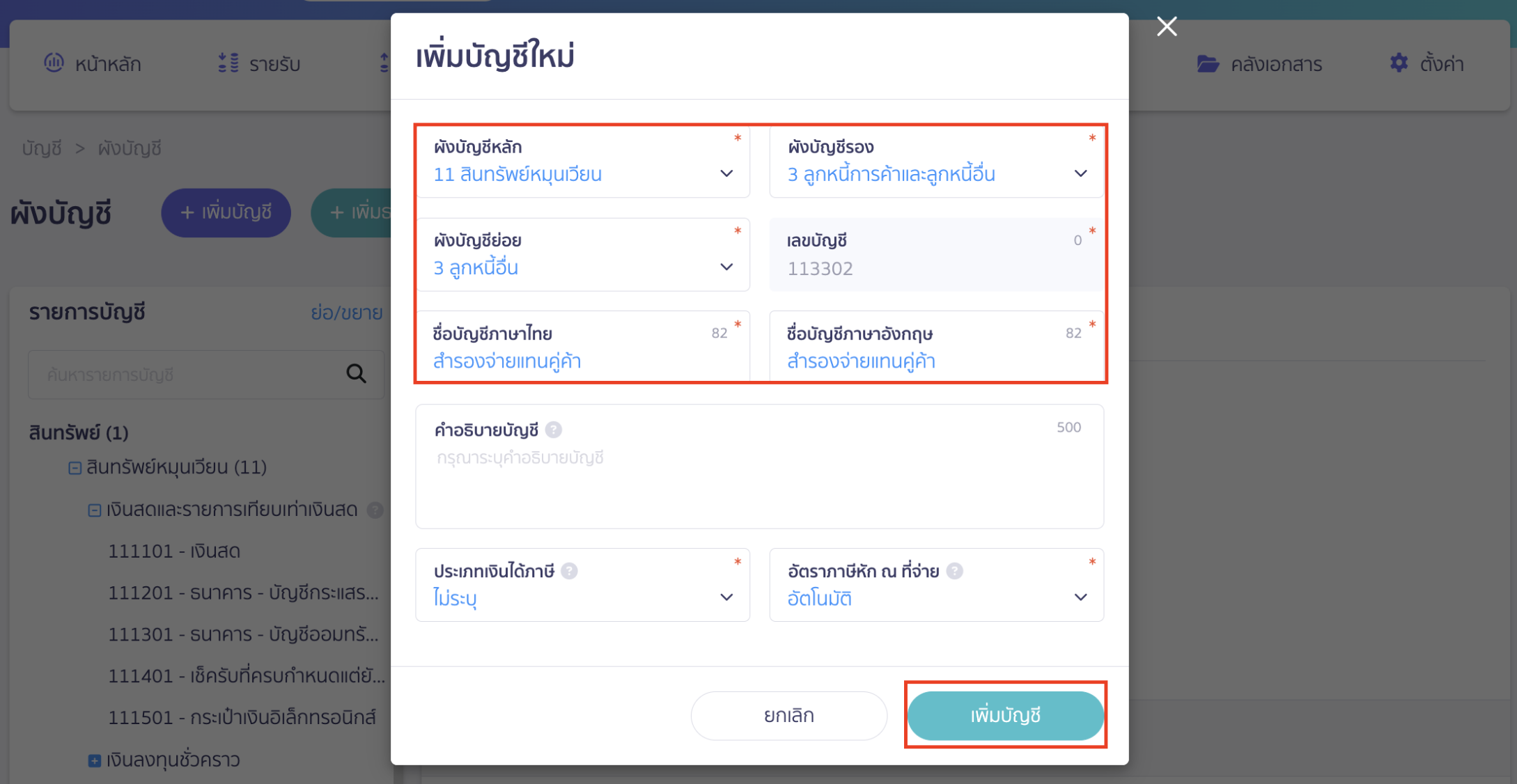Click บัญชี in the breadcrumb navigation
This screenshot has width=1517, height=784.
pos(42,148)
